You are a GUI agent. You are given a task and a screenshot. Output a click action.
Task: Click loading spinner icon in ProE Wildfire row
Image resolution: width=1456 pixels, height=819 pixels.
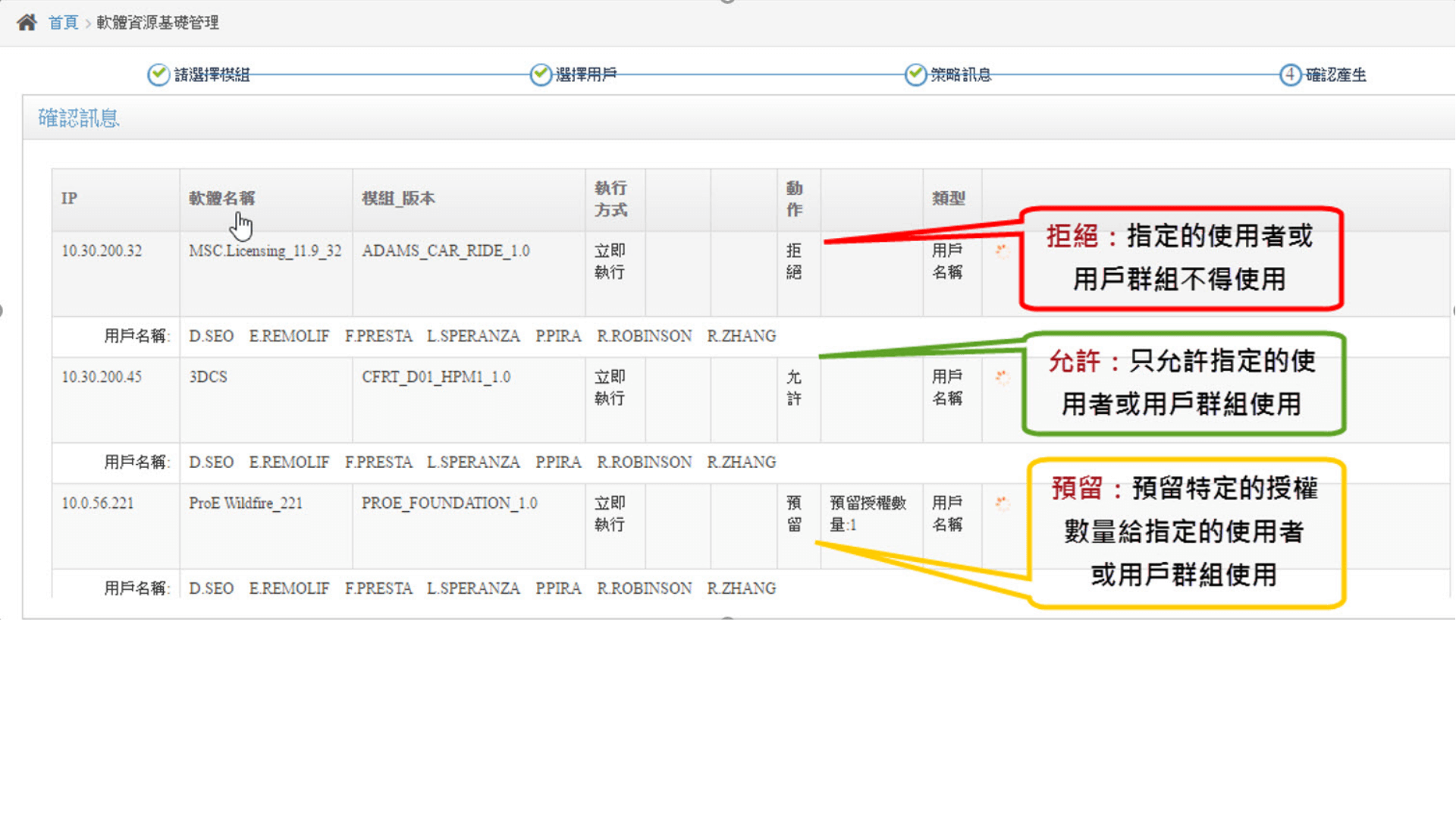[1002, 503]
